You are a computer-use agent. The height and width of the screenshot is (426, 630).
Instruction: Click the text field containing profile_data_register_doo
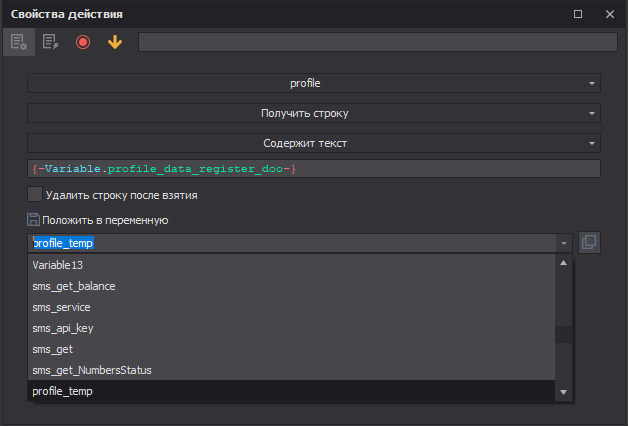point(313,169)
